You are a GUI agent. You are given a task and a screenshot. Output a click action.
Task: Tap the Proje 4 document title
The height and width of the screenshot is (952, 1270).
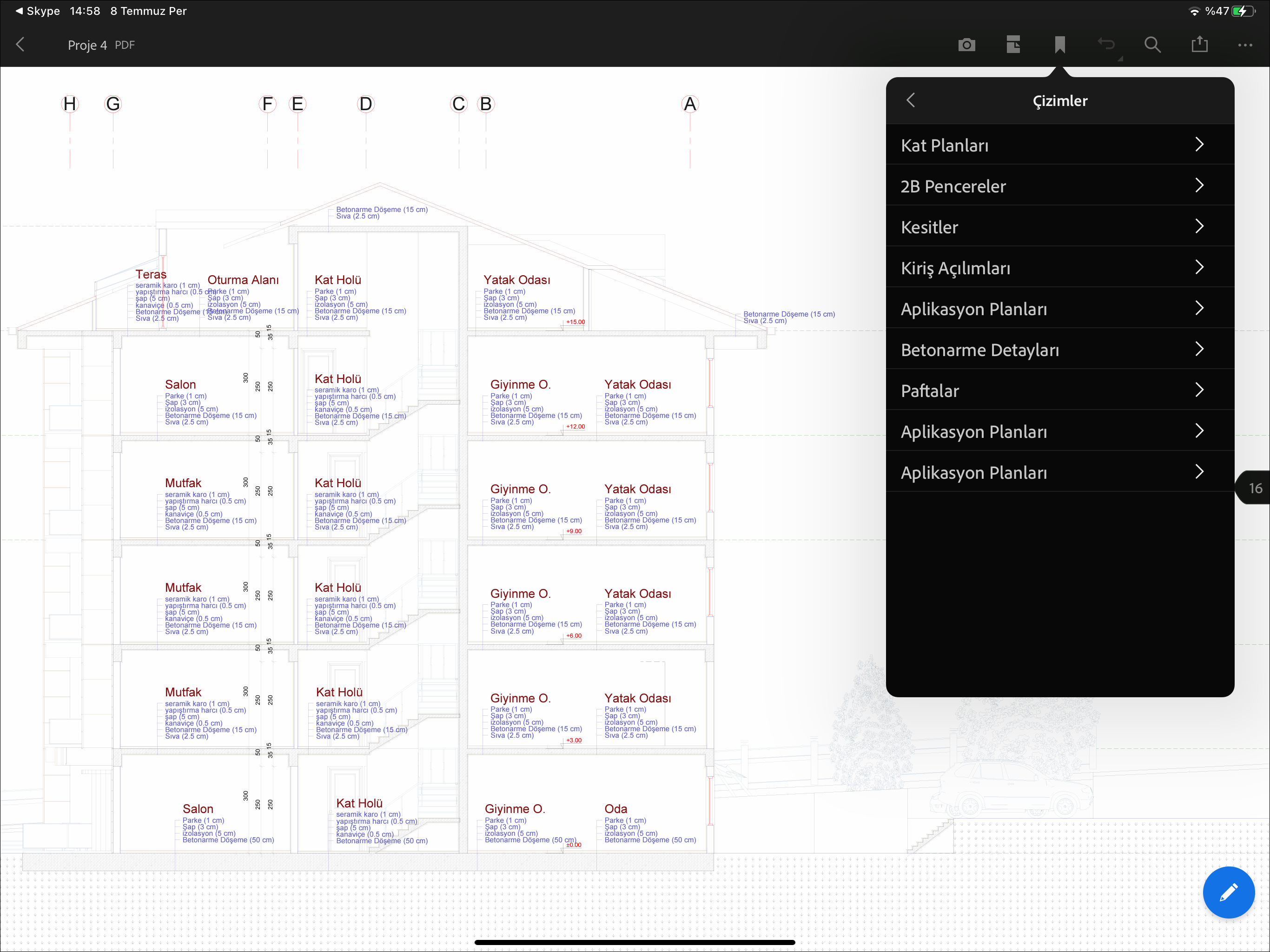pos(87,46)
